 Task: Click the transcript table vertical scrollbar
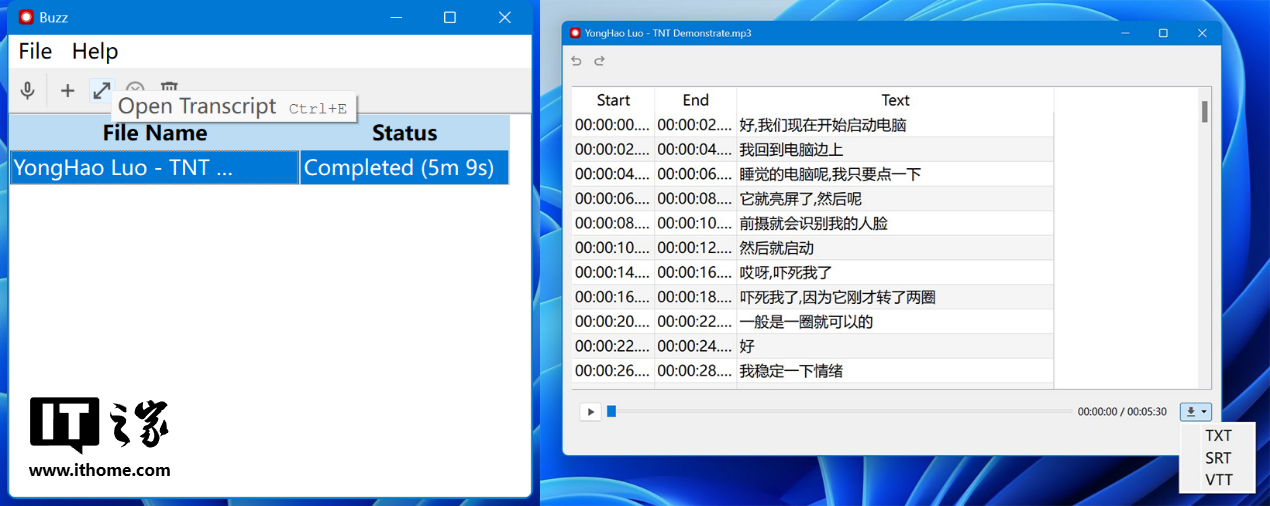1204,112
